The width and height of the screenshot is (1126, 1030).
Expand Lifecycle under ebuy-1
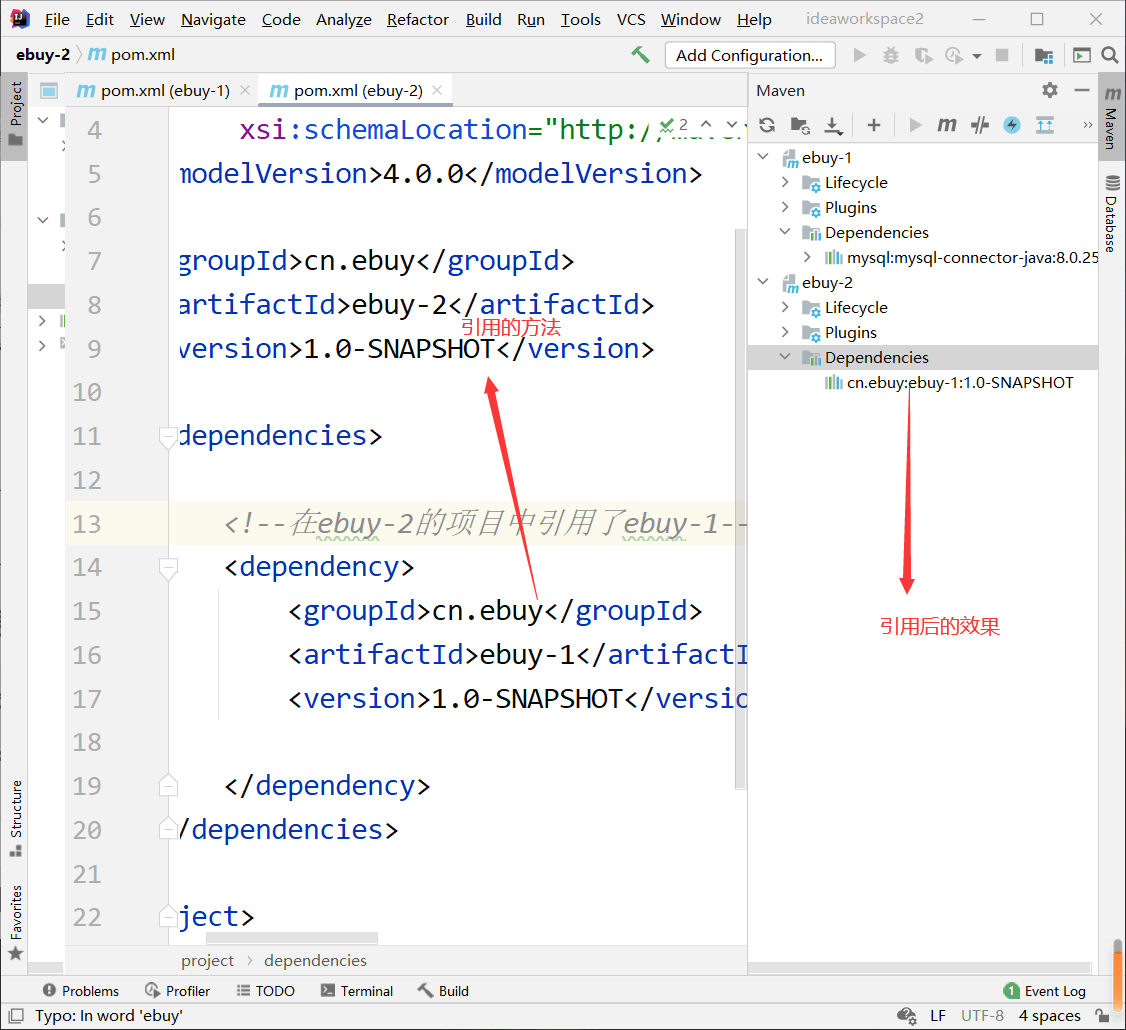coord(786,182)
